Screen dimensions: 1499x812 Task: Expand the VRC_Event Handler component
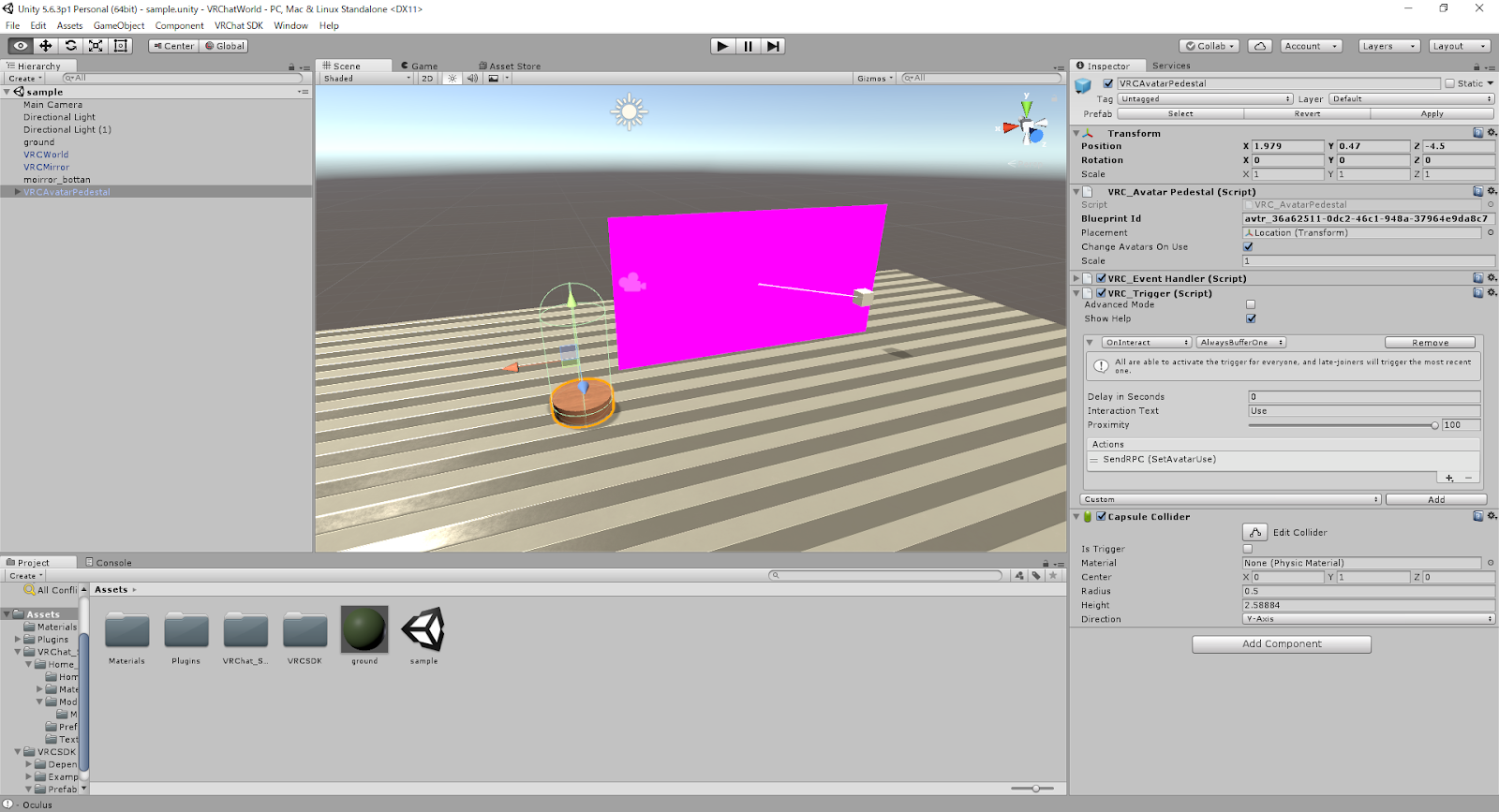coord(1076,278)
